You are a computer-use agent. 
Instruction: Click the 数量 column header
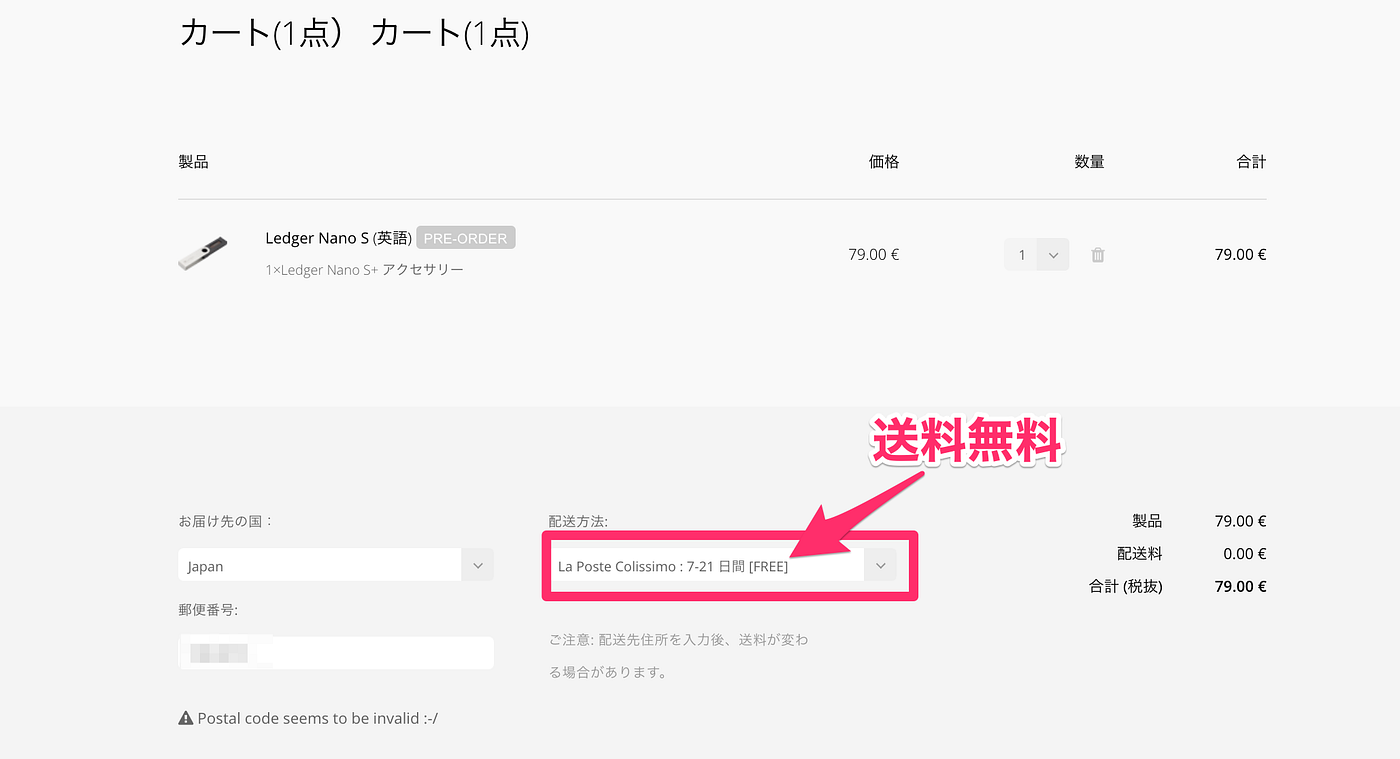tap(1089, 162)
